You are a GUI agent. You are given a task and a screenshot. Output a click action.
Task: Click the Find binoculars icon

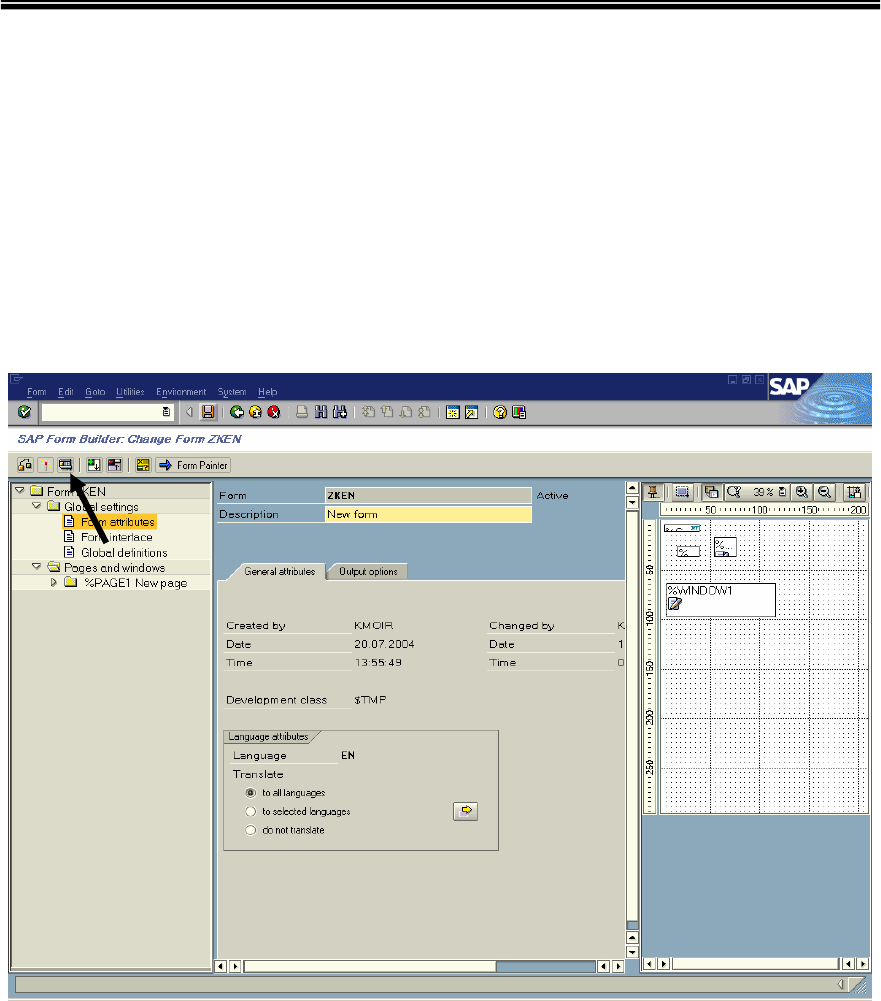321,412
